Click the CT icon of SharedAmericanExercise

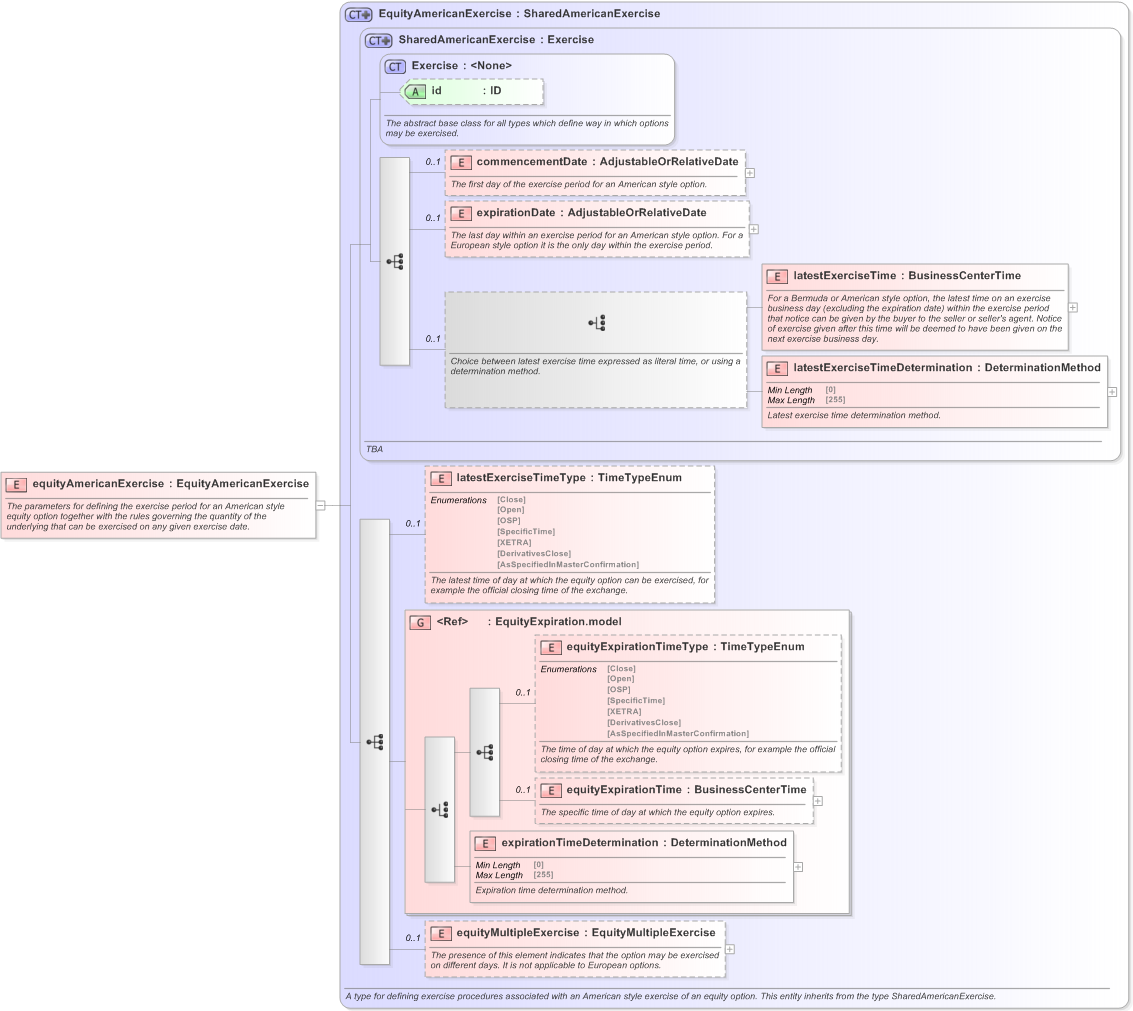click(x=379, y=40)
